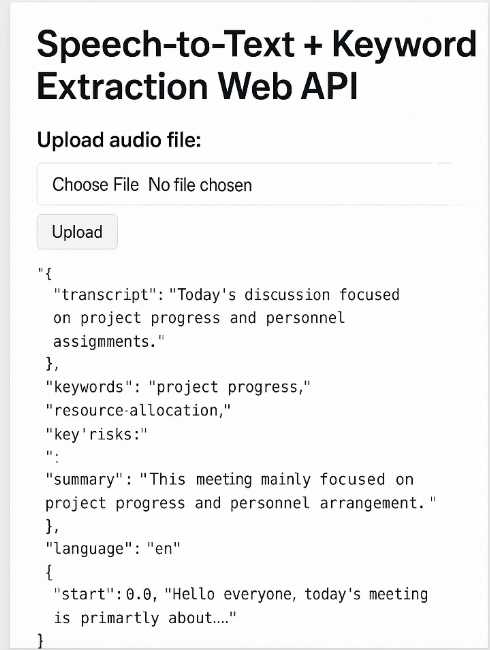Click the Choose File button

point(95,184)
